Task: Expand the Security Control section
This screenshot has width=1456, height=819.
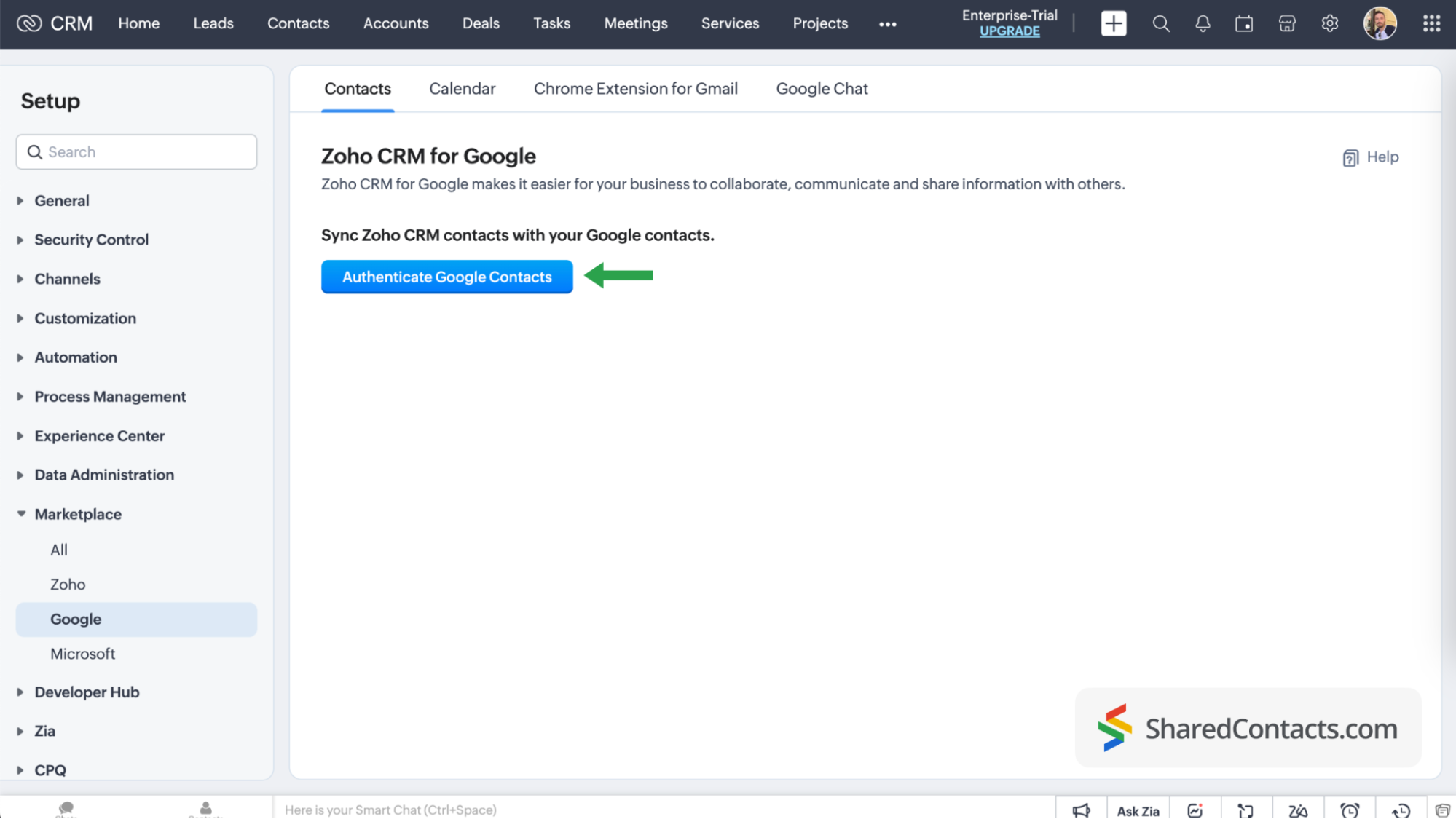Action: pos(20,240)
